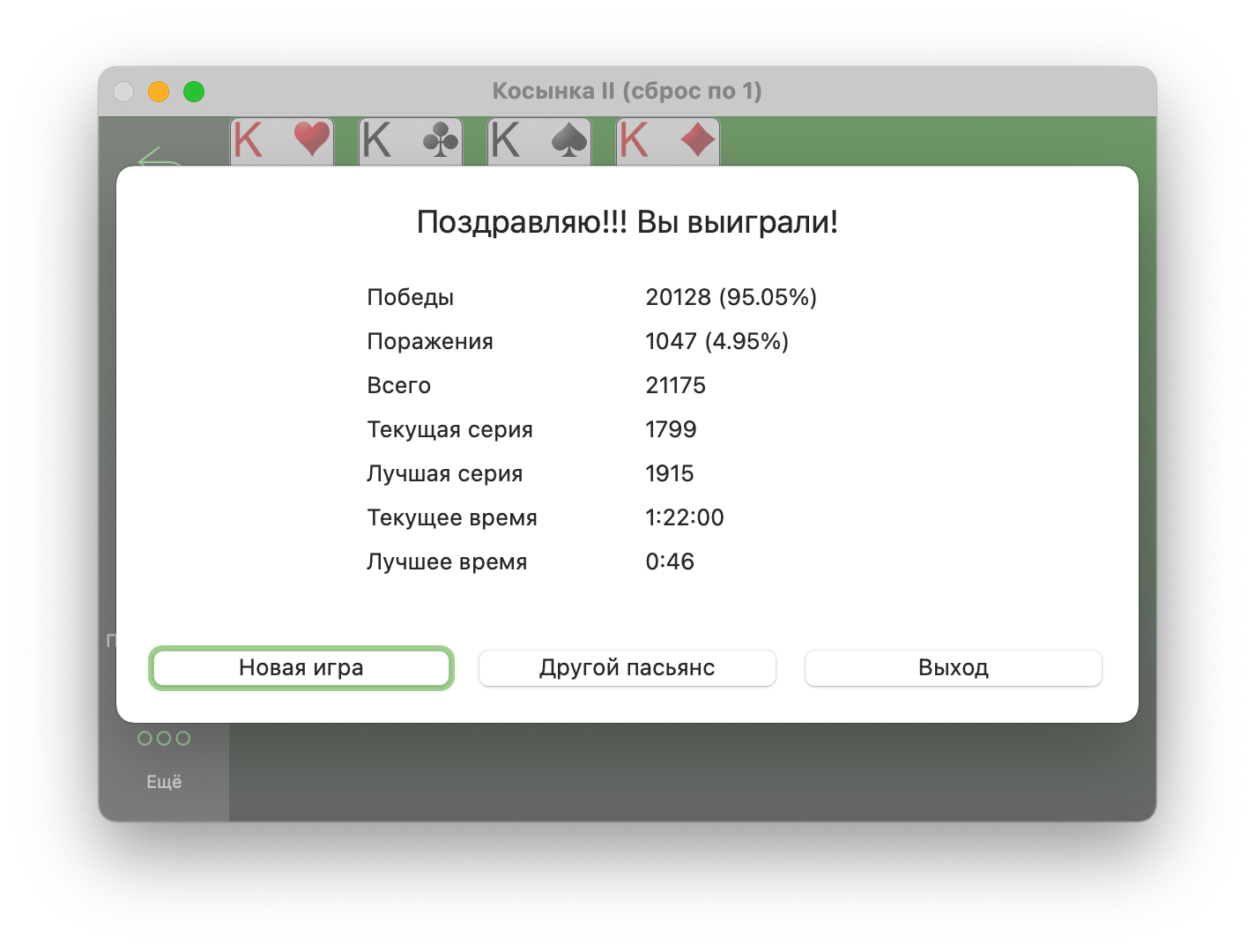Screen dimensions: 1255x952
Task: Click the best streak value 1915
Action: [670, 473]
